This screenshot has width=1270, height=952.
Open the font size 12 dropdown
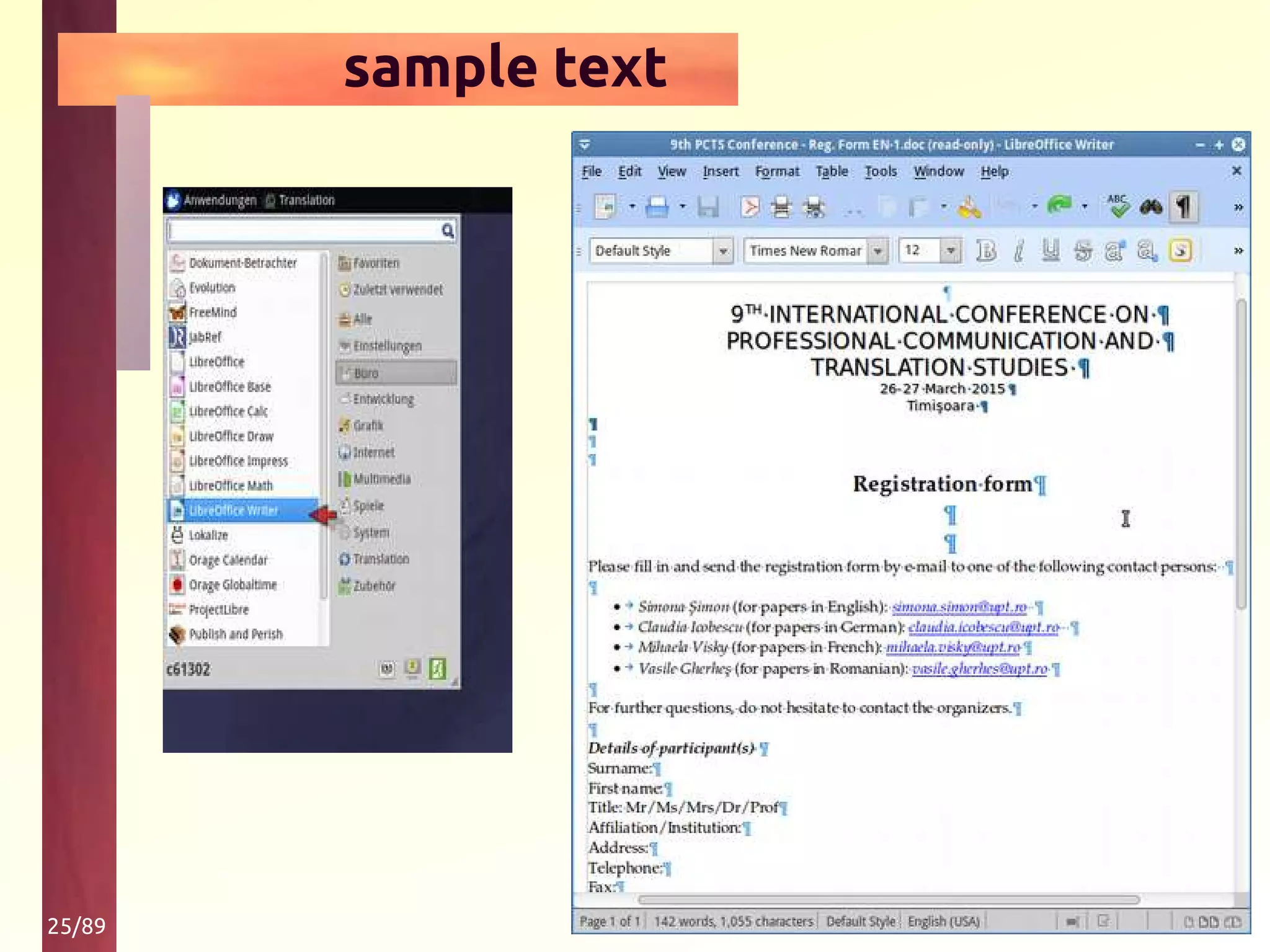(950, 251)
